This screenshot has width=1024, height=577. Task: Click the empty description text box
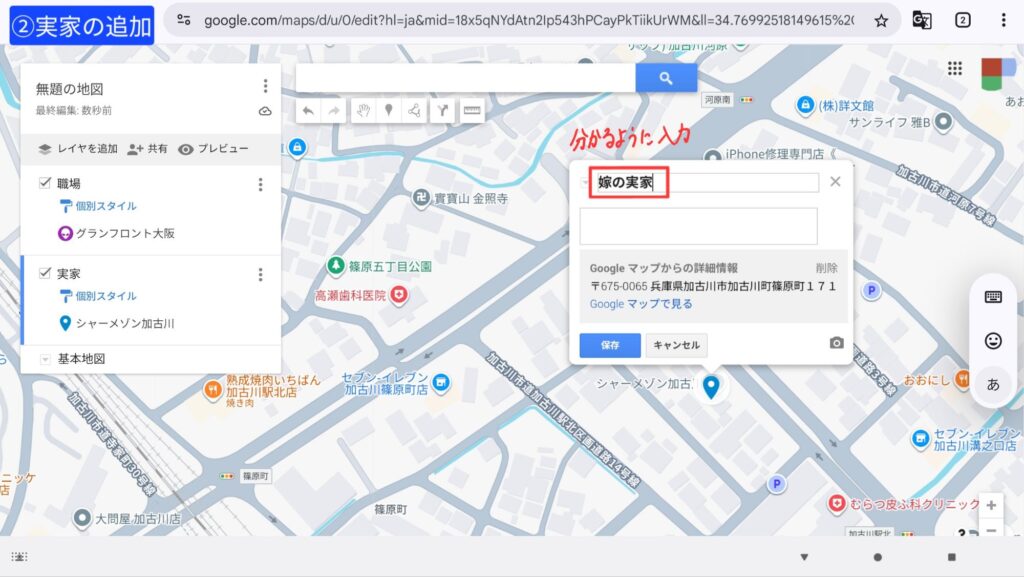[698, 226]
